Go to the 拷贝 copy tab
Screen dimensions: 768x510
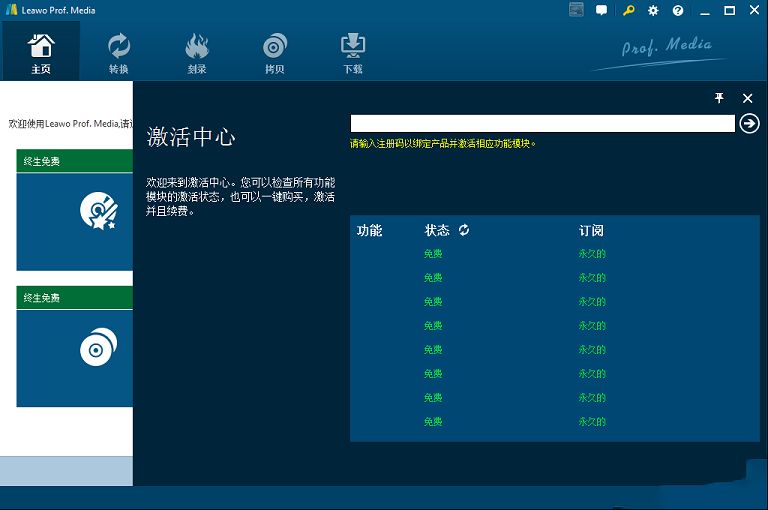click(x=275, y=53)
